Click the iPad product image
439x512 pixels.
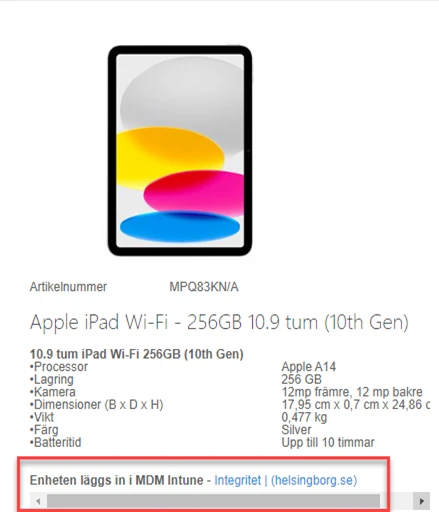coord(180,151)
